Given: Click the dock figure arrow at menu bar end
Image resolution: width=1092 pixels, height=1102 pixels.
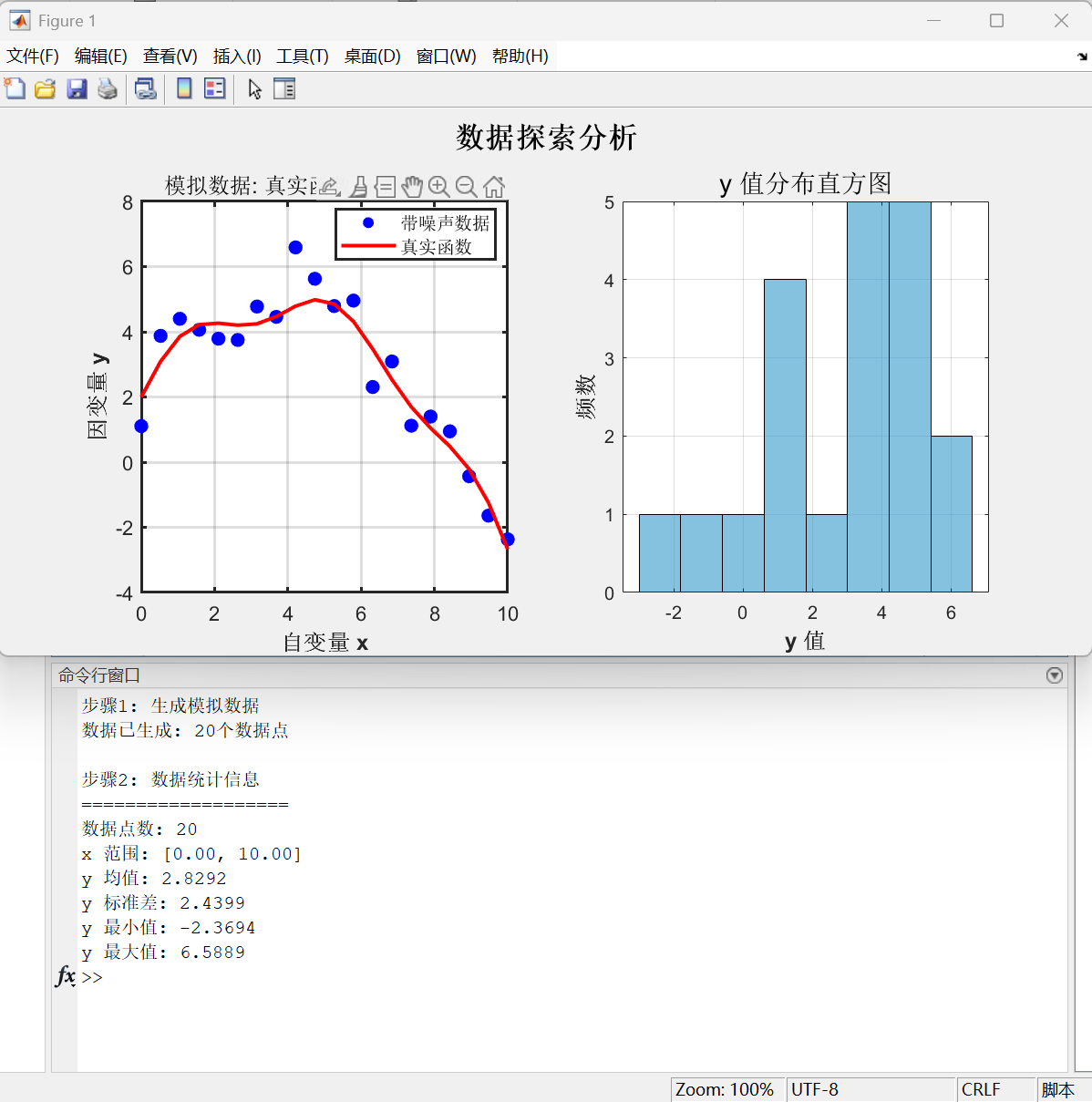Looking at the screenshot, I should click(1082, 57).
